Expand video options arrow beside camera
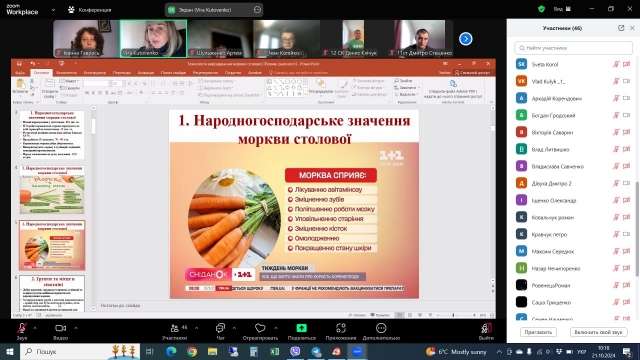The image size is (640, 360). click(x=76, y=328)
